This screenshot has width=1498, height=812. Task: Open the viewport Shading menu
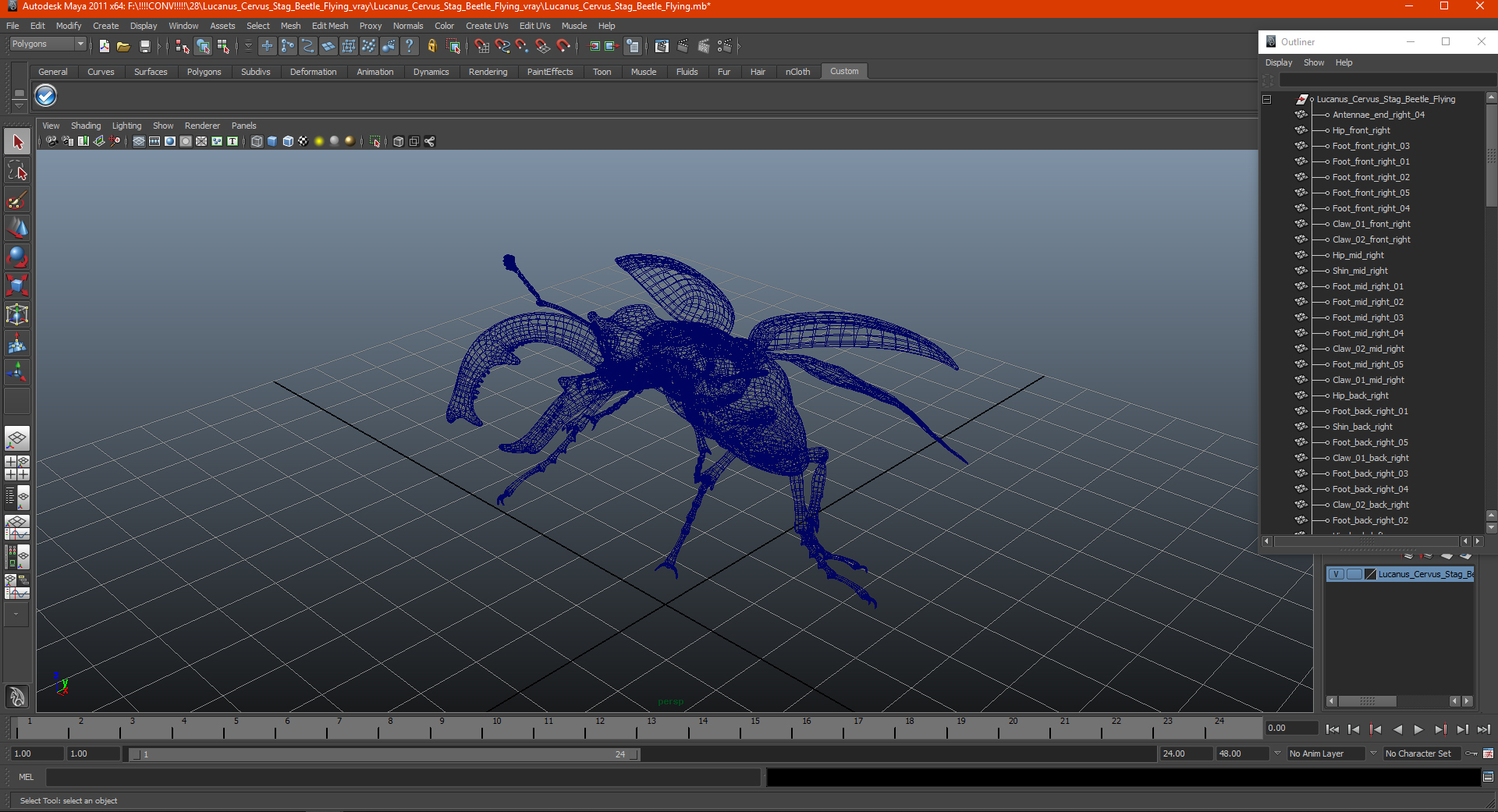[86, 126]
